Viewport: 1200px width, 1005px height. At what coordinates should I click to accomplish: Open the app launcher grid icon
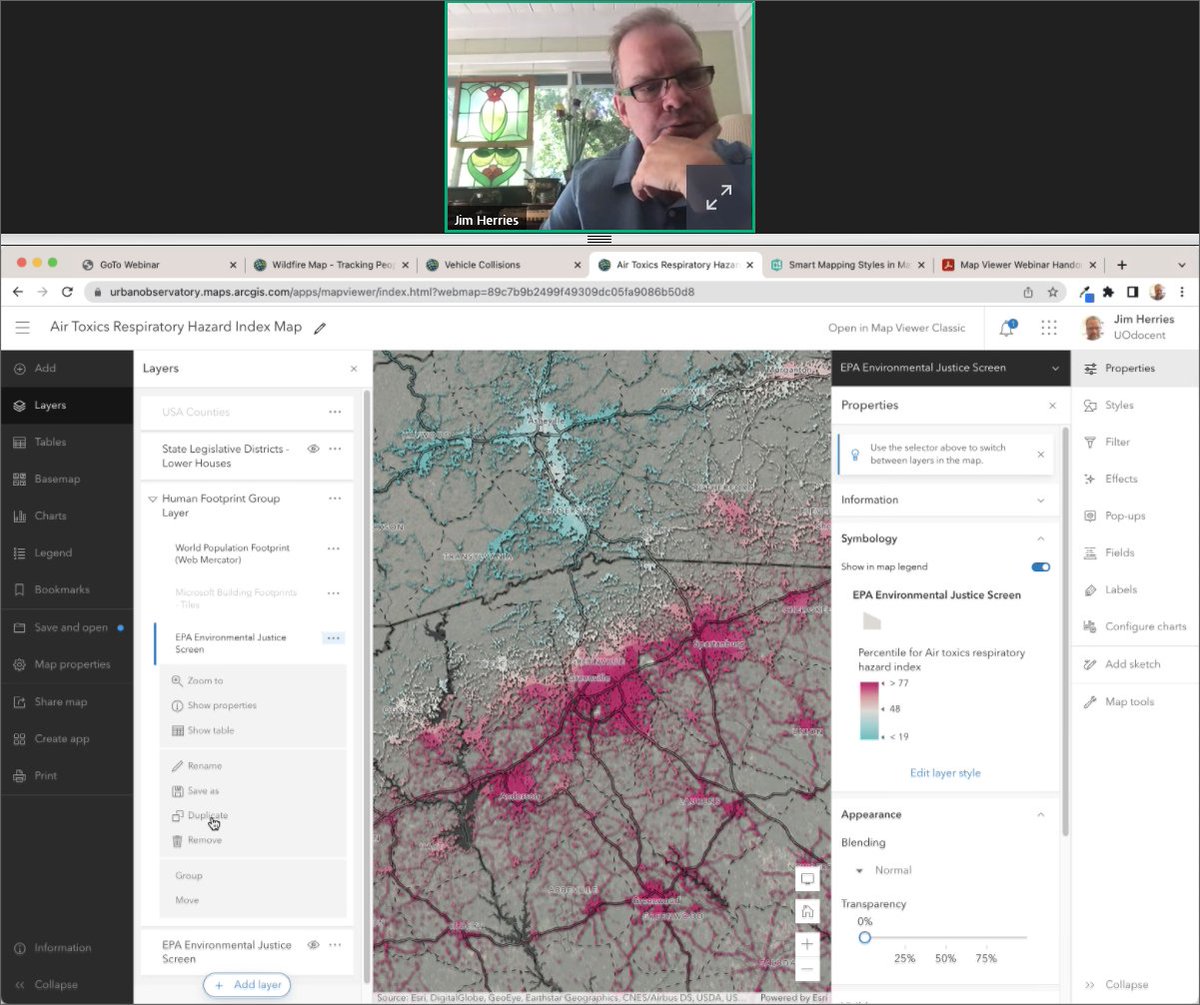pyautogui.click(x=1049, y=328)
